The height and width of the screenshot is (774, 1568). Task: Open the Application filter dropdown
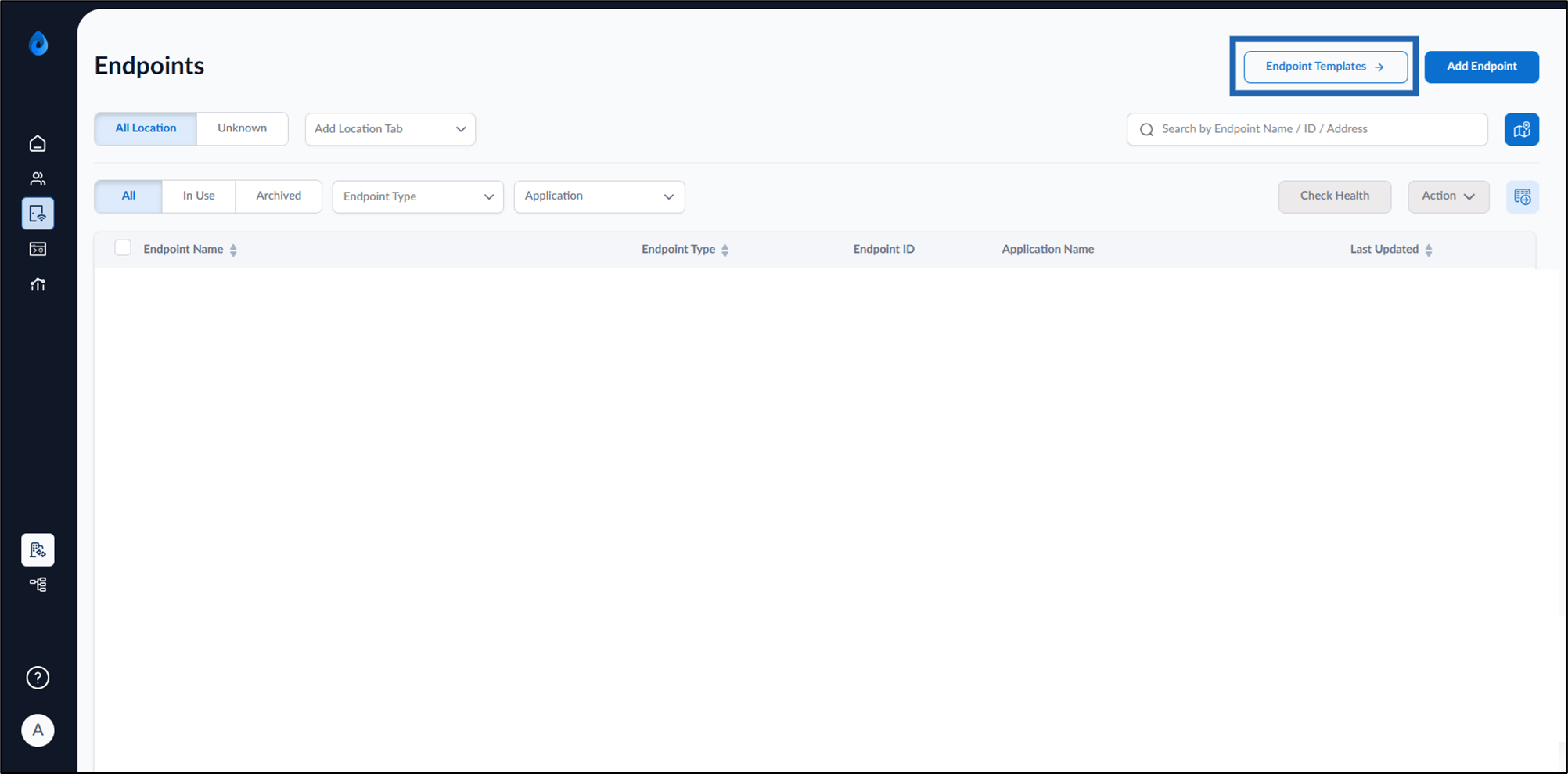coord(599,196)
